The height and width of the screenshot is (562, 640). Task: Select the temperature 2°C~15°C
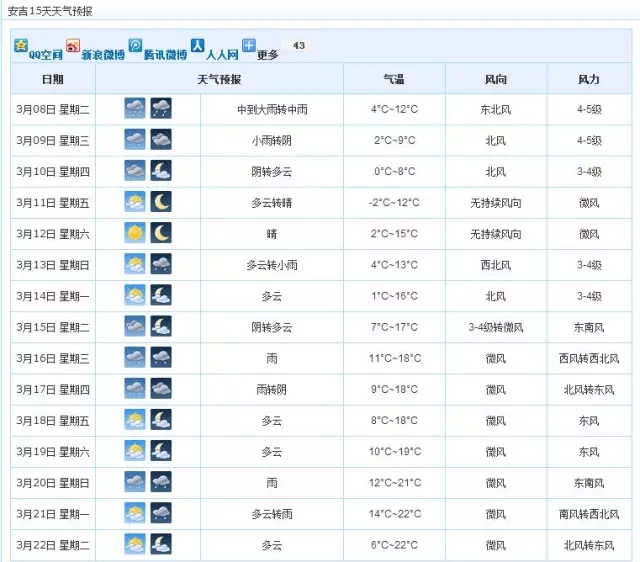[394, 233]
